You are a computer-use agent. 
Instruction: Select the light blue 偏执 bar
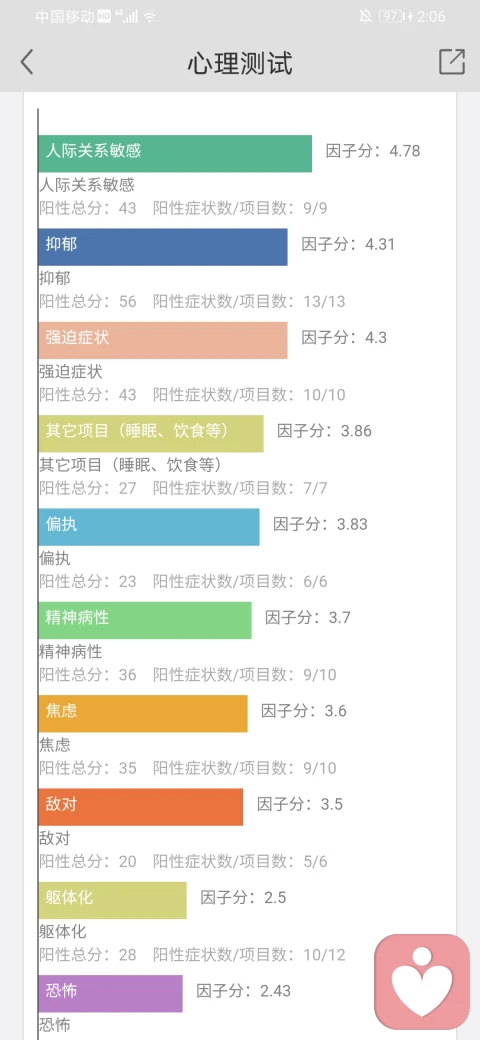[x=149, y=527]
